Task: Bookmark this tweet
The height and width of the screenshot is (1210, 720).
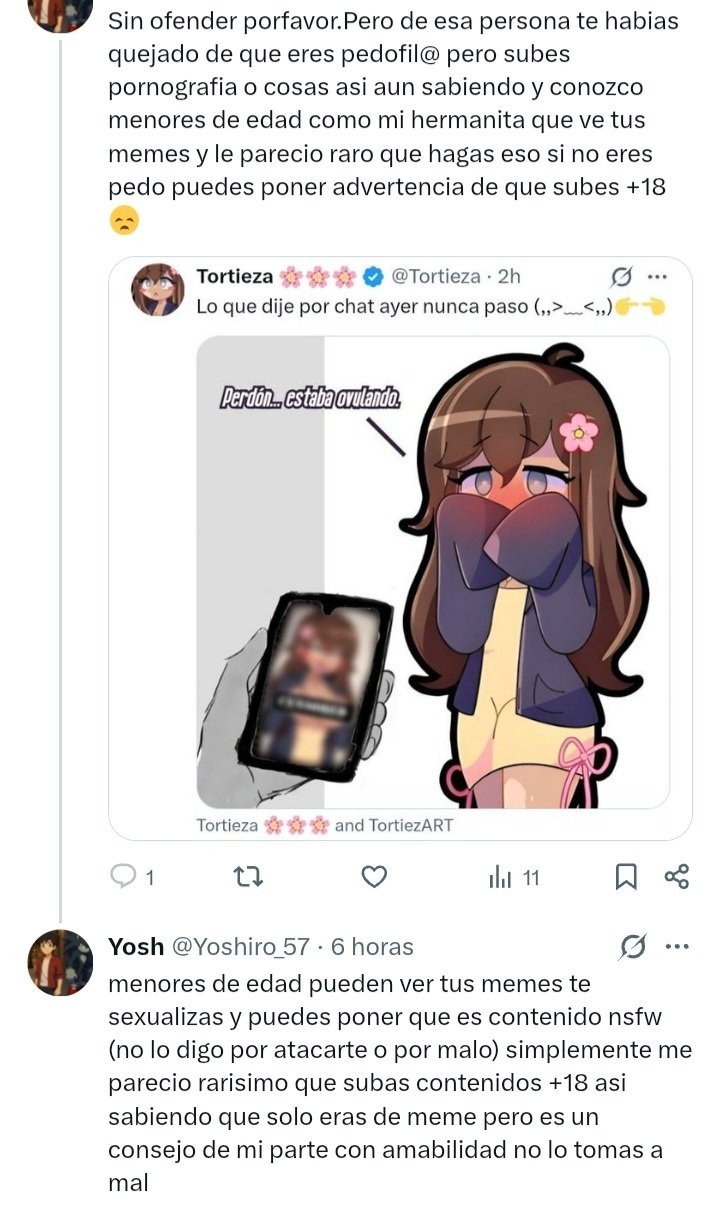Action: pos(625,877)
